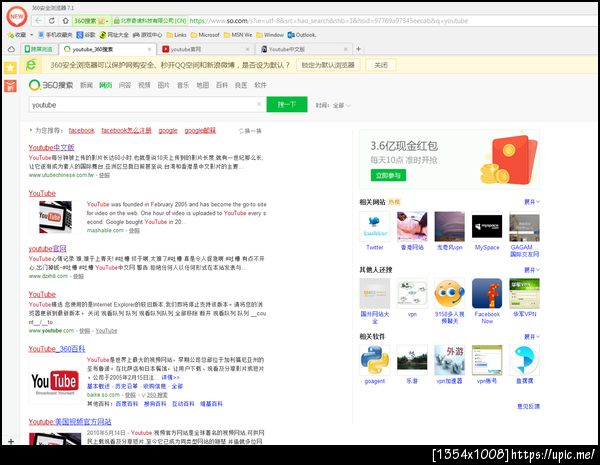Expand the 其他人还搜 section with 展开
Viewport: 600px width, 465px height.
click(532, 270)
